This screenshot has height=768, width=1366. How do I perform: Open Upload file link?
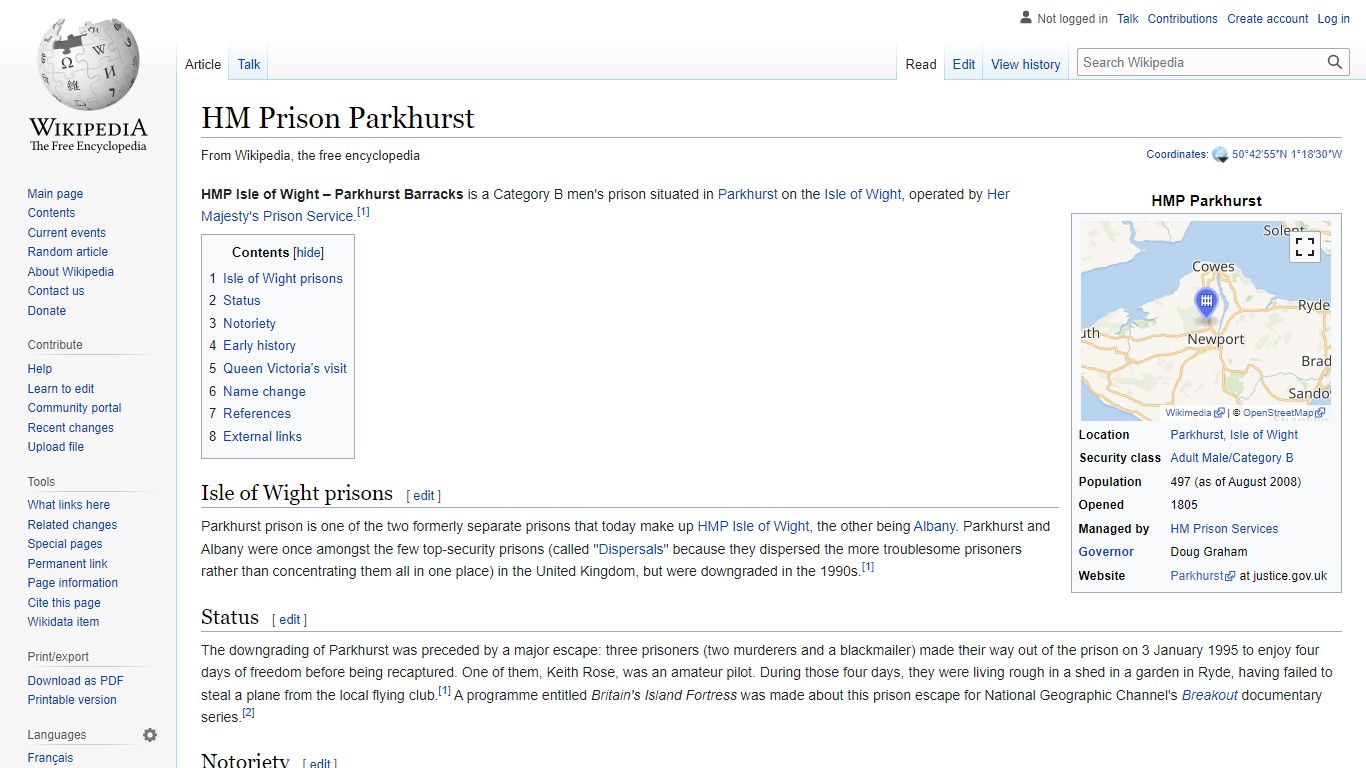56,447
